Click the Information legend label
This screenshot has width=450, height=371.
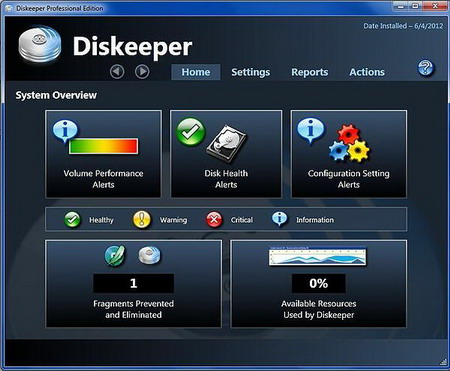pyautogui.click(x=315, y=220)
